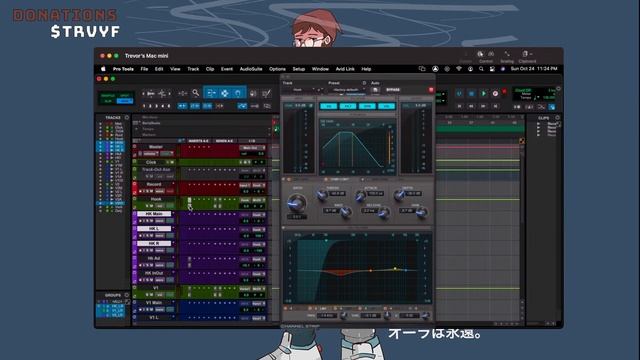Click the HK L track name
This screenshot has width=640, height=360.
154,229
